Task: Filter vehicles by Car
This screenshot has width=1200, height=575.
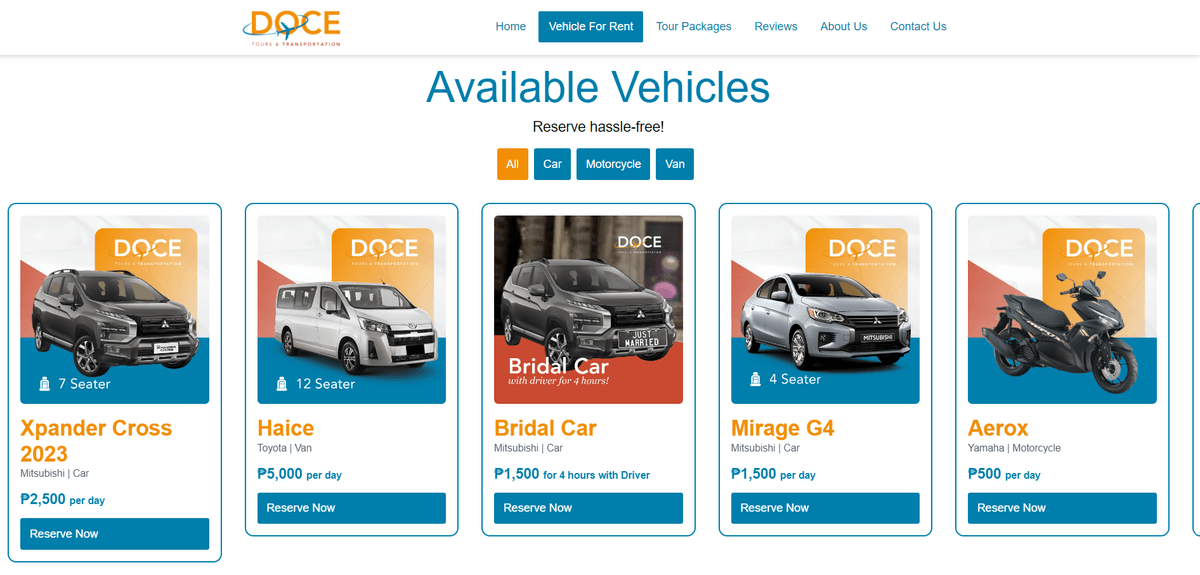Action: tap(553, 164)
